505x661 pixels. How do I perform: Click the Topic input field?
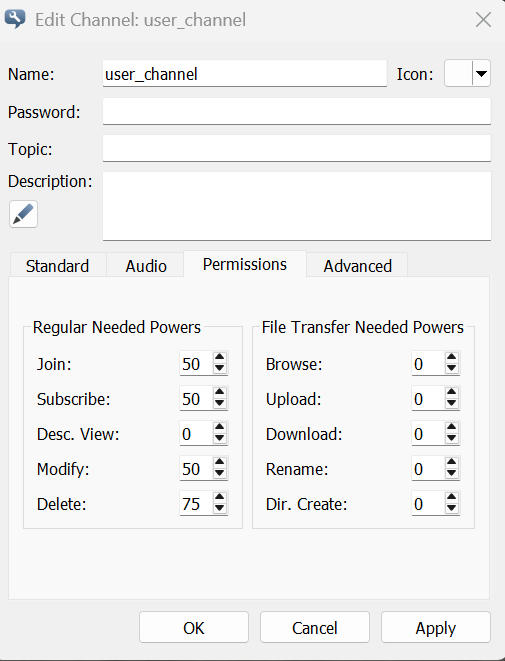[297, 148]
